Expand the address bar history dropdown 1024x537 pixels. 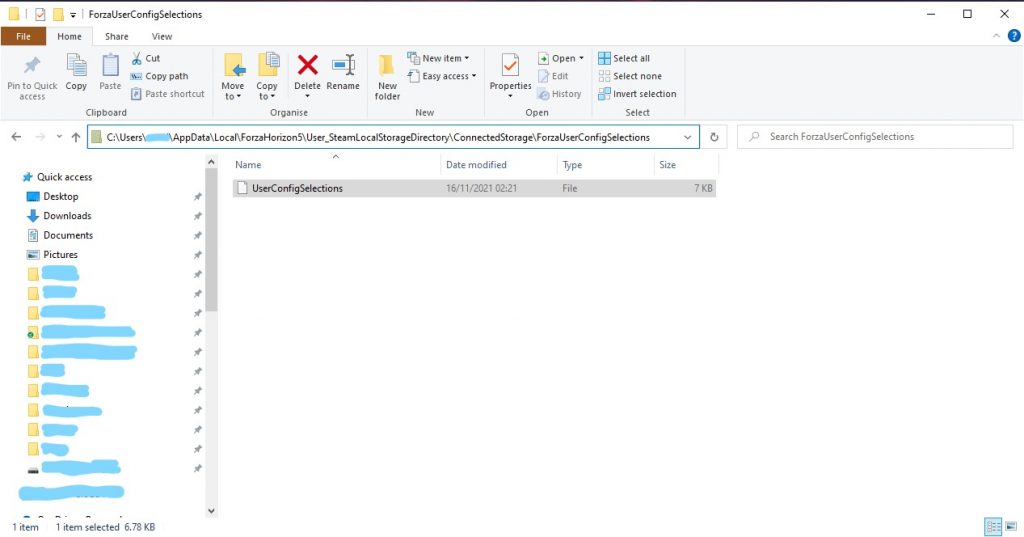click(x=688, y=137)
